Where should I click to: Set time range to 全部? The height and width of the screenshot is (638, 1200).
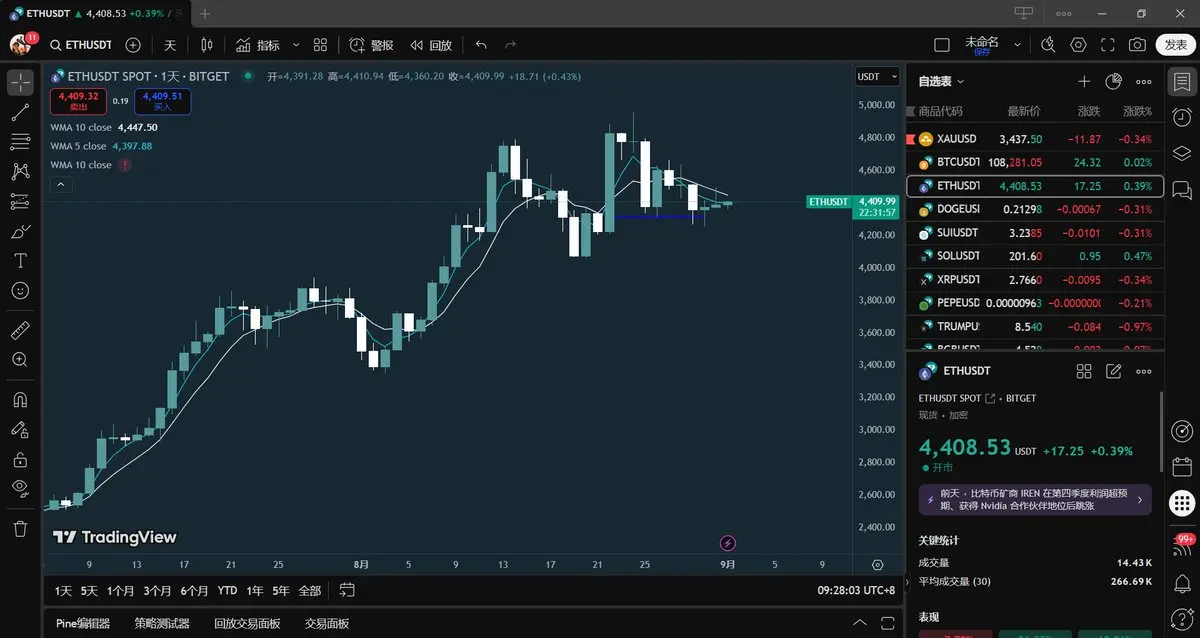pyautogui.click(x=310, y=591)
